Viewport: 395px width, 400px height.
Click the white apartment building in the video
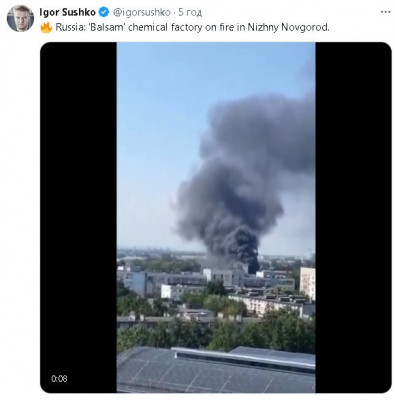pos(307,283)
